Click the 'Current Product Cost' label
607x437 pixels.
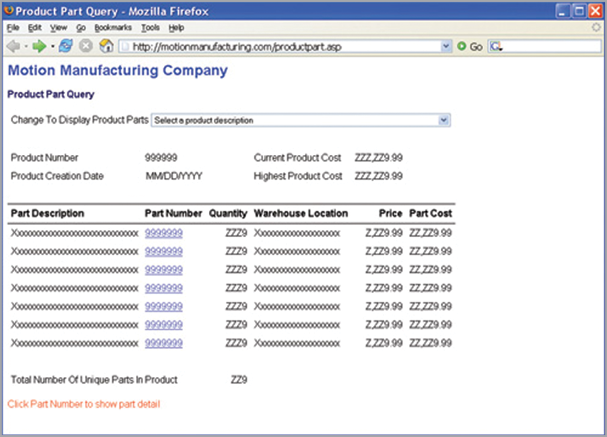(297, 158)
